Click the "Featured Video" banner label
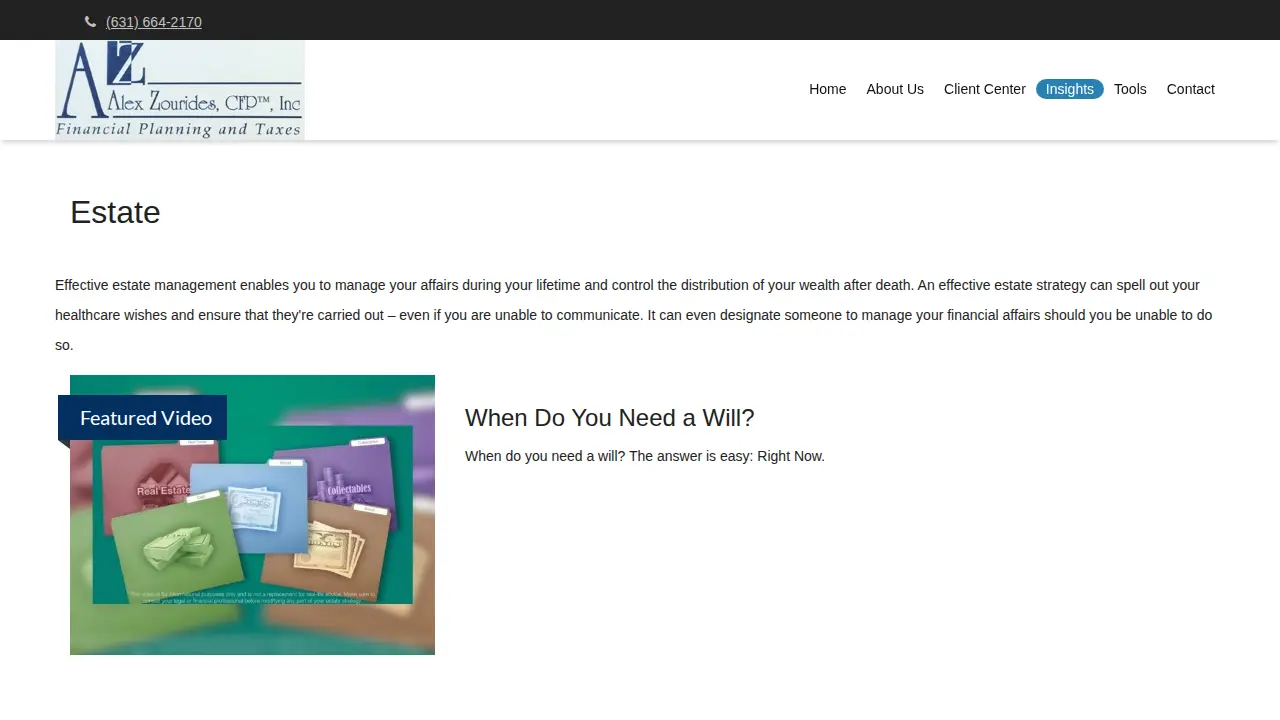The width and height of the screenshot is (1280, 720). pos(143,418)
